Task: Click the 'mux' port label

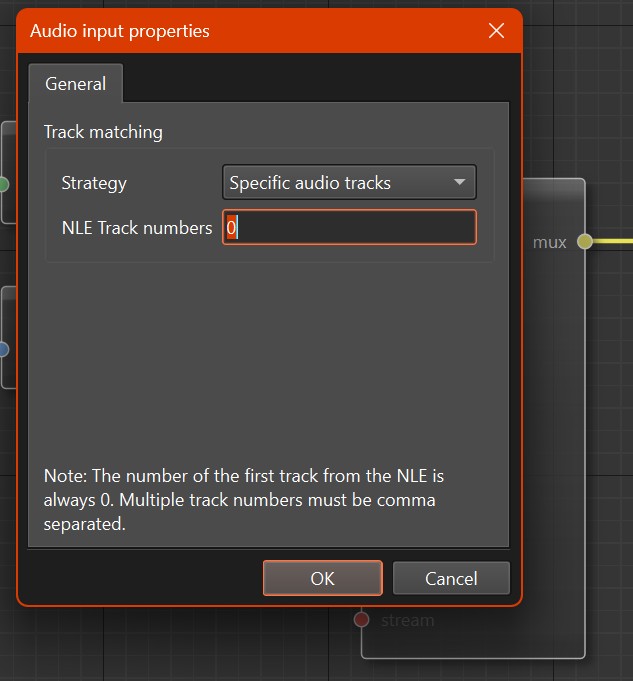Action: pos(550,242)
